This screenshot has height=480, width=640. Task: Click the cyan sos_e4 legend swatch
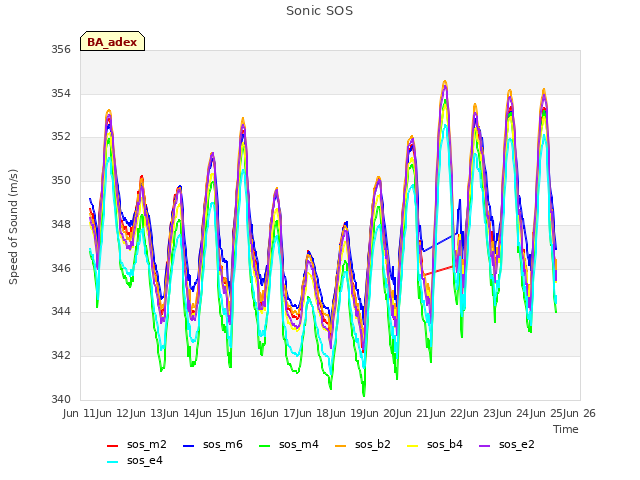(x=112, y=462)
